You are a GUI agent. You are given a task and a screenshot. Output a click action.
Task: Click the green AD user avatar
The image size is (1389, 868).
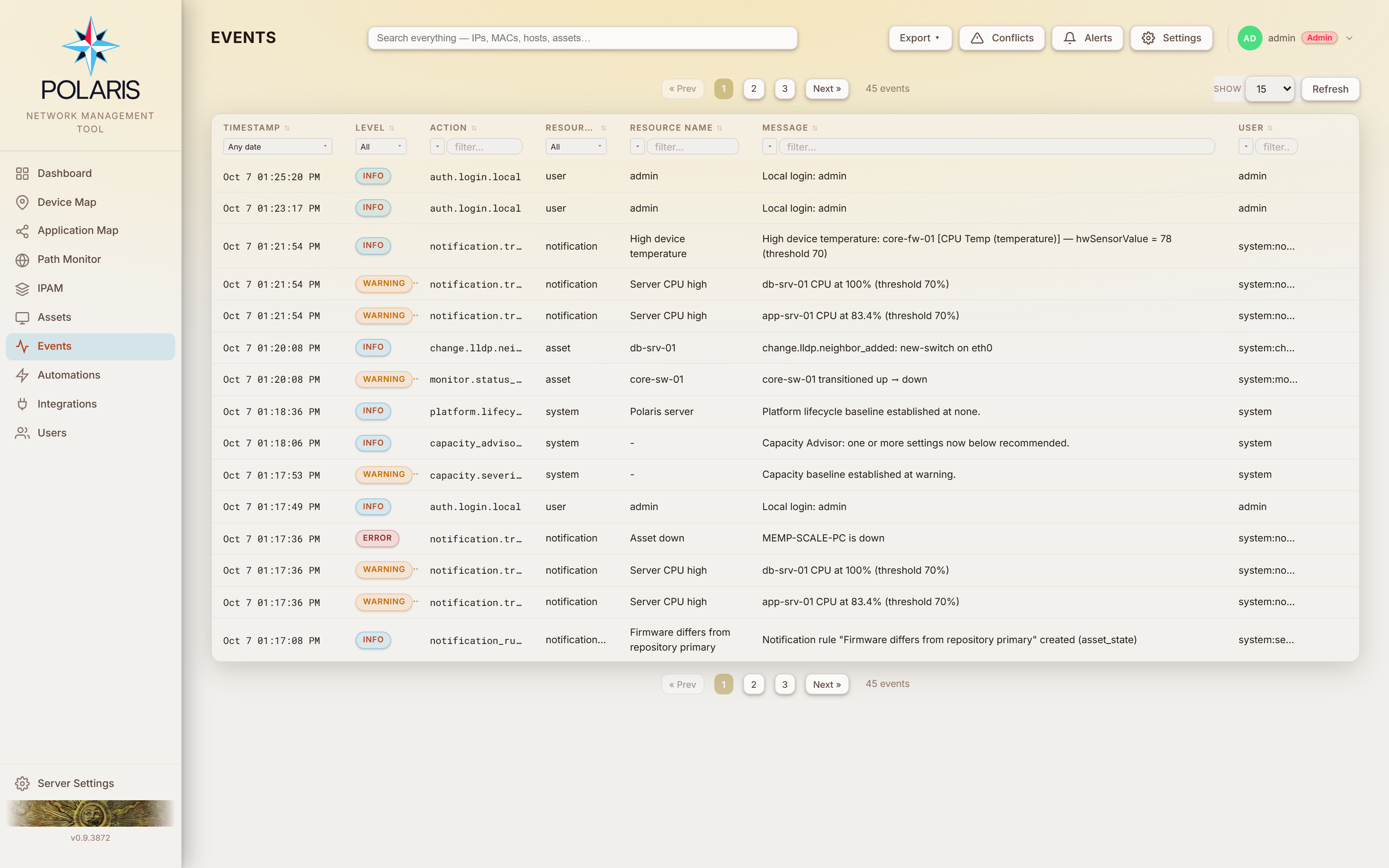(1250, 38)
